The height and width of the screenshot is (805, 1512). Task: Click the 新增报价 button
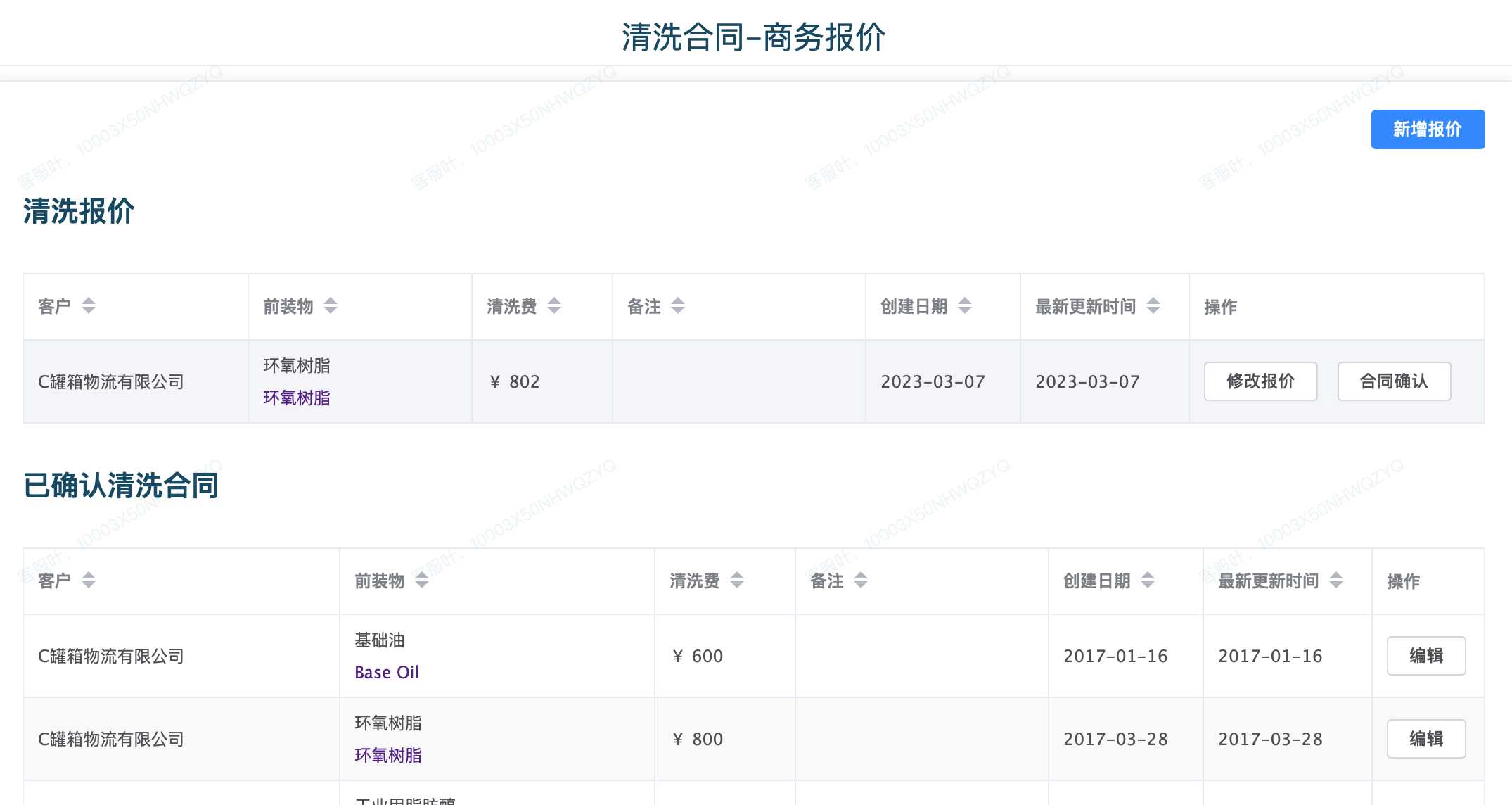tap(1427, 129)
